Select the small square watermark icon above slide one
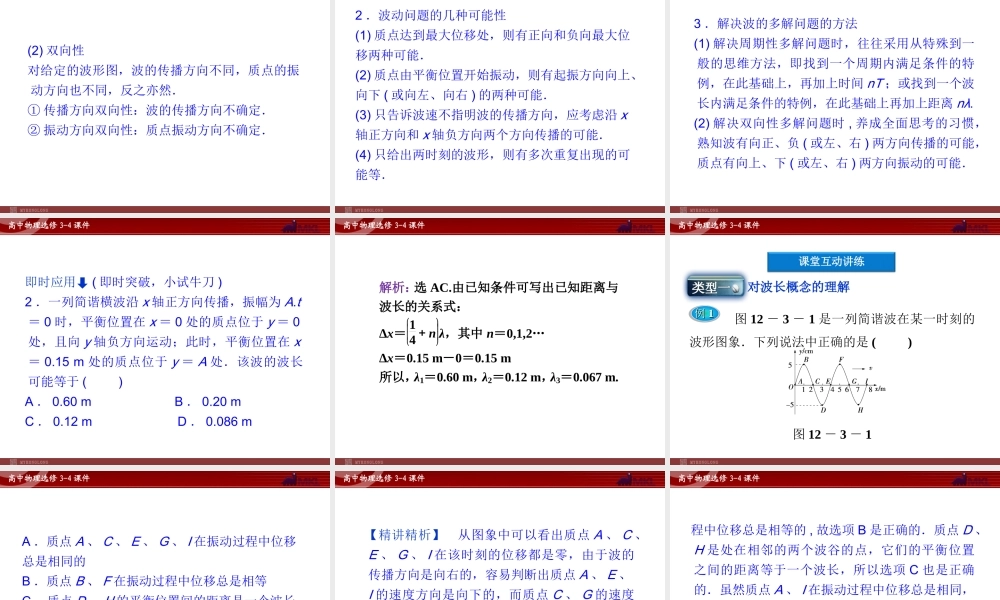The height and width of the screenshot is (600, 1000). point(14,209)
